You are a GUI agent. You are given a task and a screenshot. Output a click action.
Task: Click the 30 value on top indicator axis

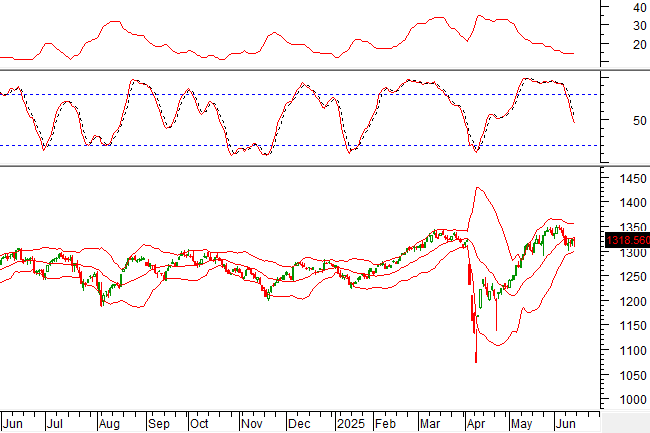[640, 26]
